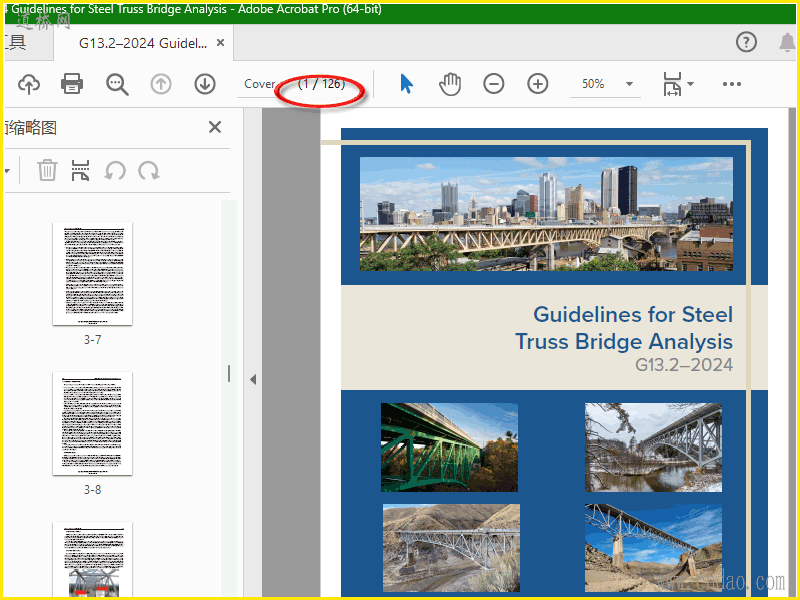Go to the next page using the down arrow
800x600 pixels.
[205, 84]
